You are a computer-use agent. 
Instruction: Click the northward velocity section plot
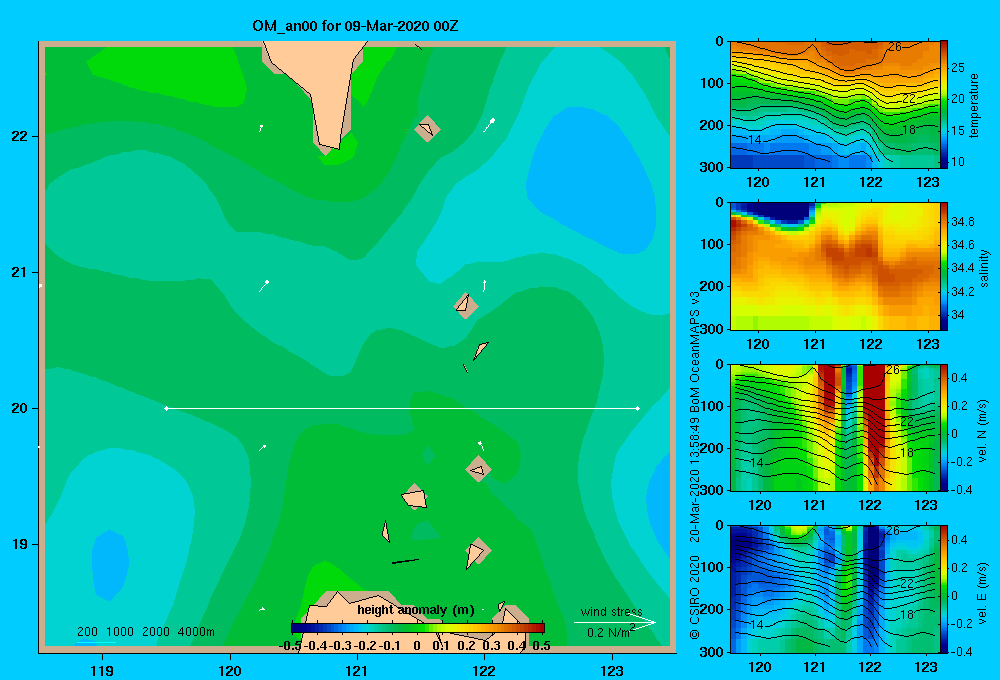pyautogui.click(x=835, y=427)
